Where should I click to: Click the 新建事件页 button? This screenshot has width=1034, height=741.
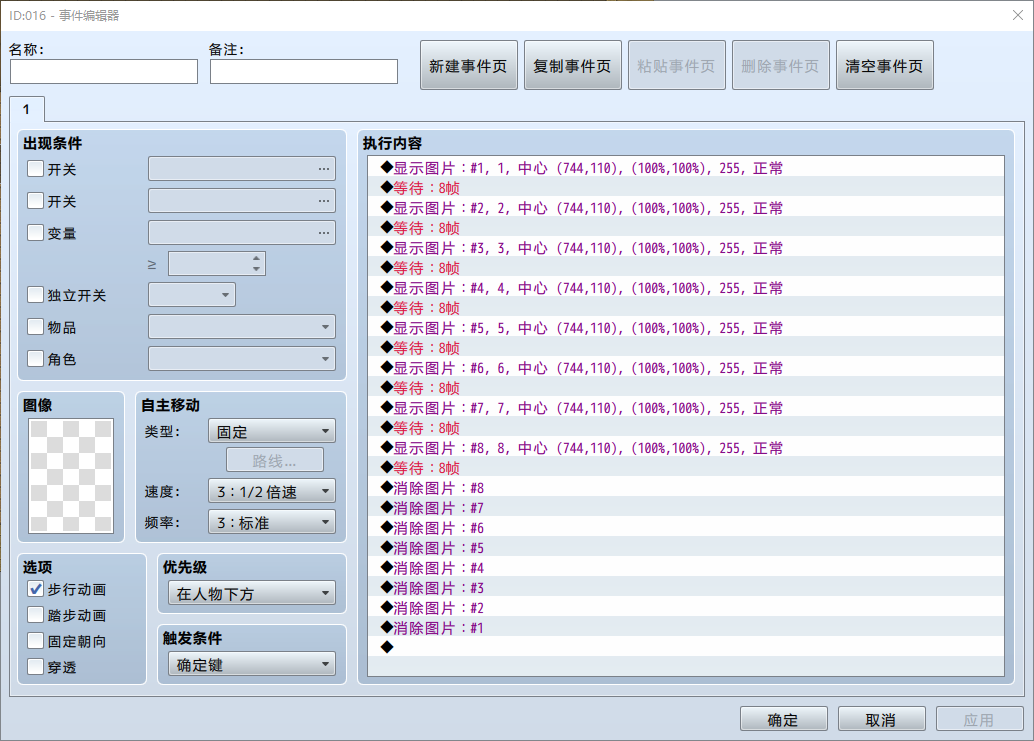[468, 65]
